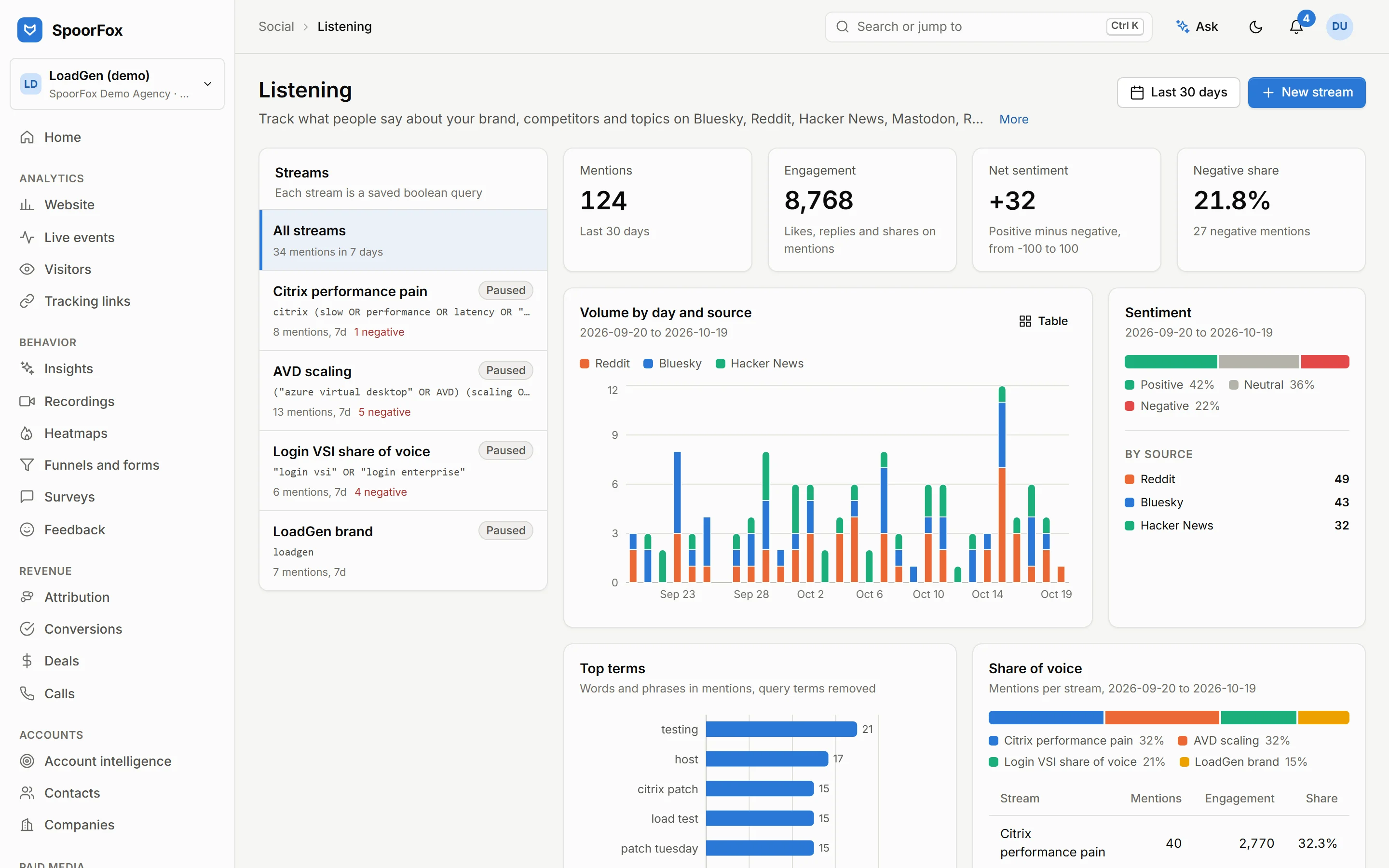Open Deals dollar icon

(27, 661)
